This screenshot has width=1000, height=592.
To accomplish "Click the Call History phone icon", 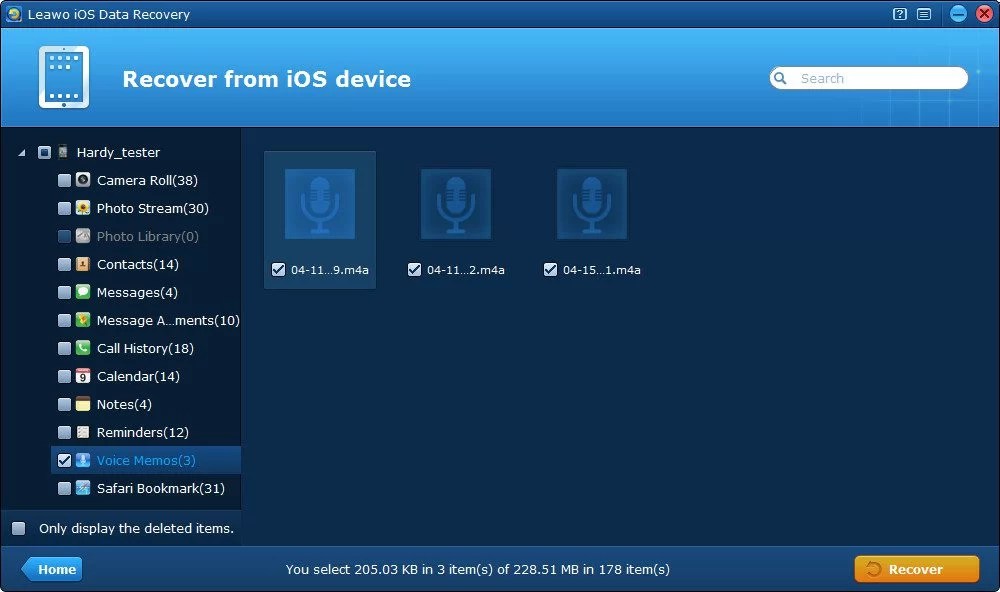I will tap(81, 348).
